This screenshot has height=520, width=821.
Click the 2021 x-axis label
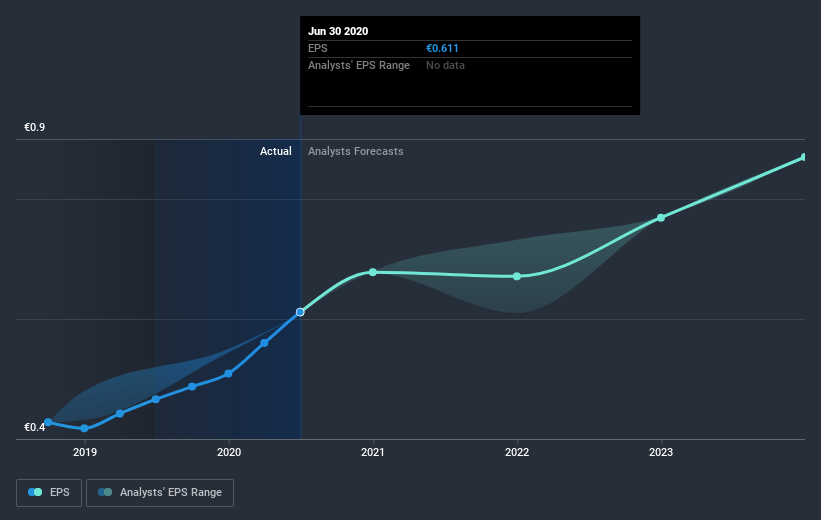(x=373, y=452)
